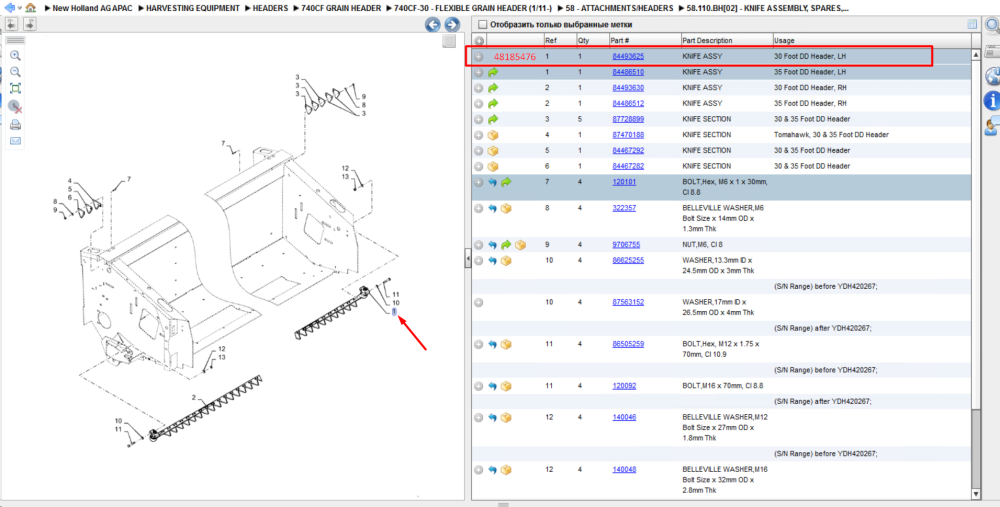Expand the pane using the right-arrow panel button
The image size is (1000, 507).
(29, 25)
